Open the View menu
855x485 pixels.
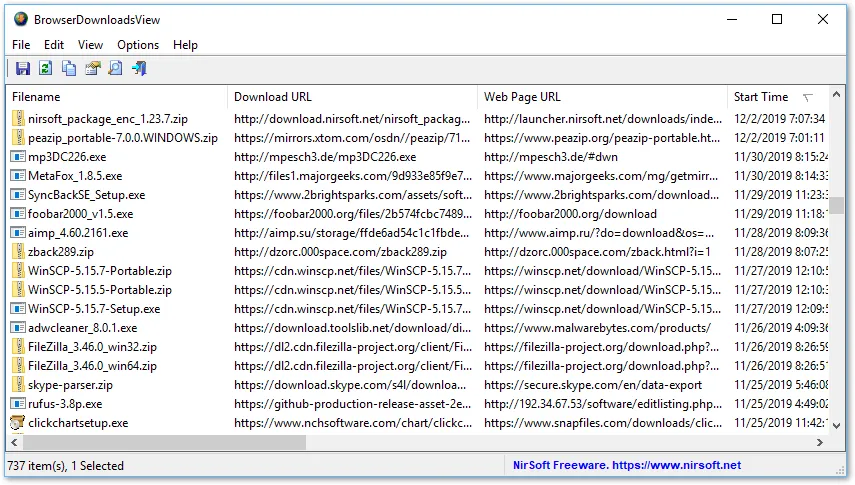click(x=90, y=45)
